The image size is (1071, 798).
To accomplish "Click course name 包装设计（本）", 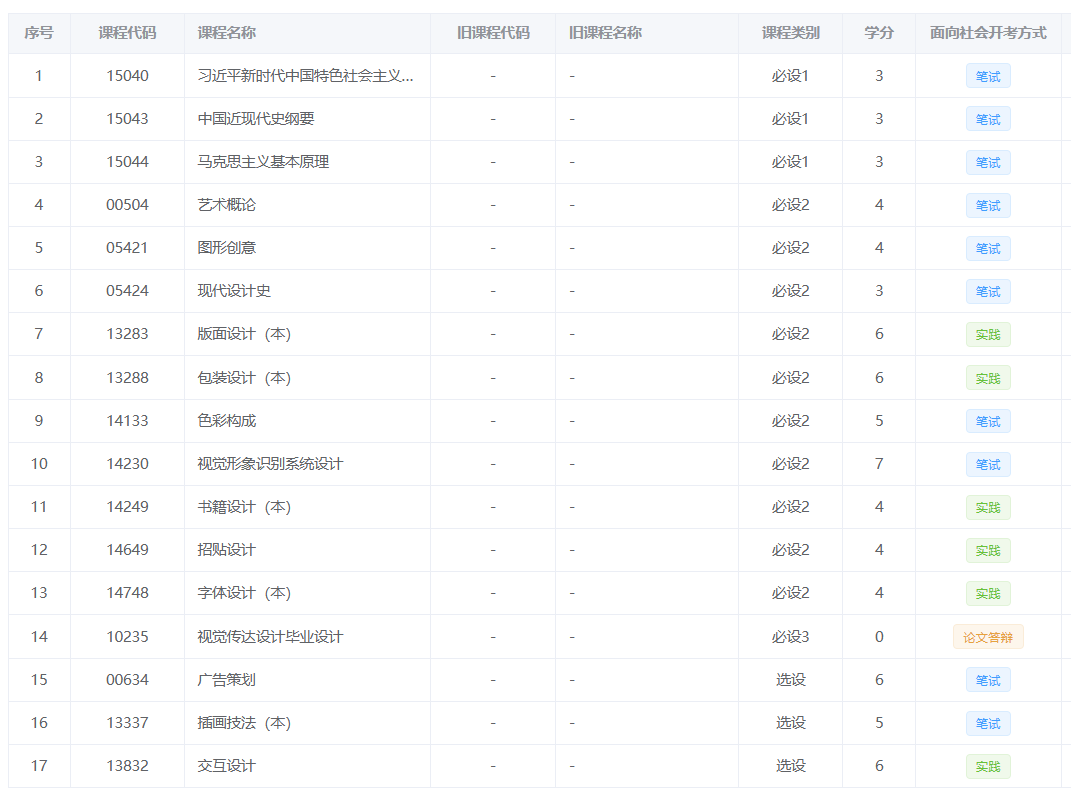I will pyautogui.click(x=245, y=378).
